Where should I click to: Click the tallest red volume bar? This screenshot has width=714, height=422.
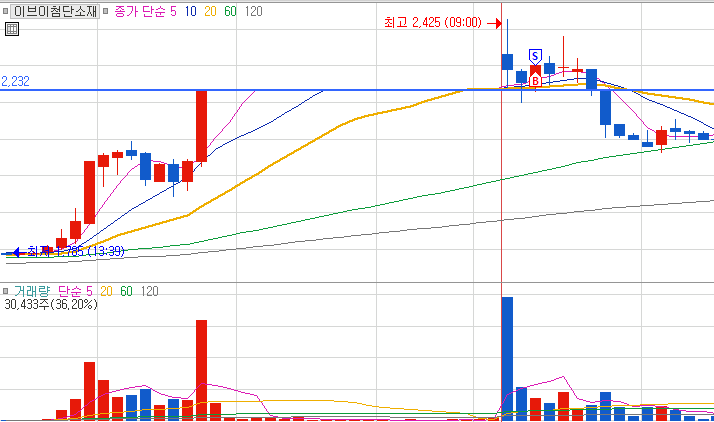[201, 370]
